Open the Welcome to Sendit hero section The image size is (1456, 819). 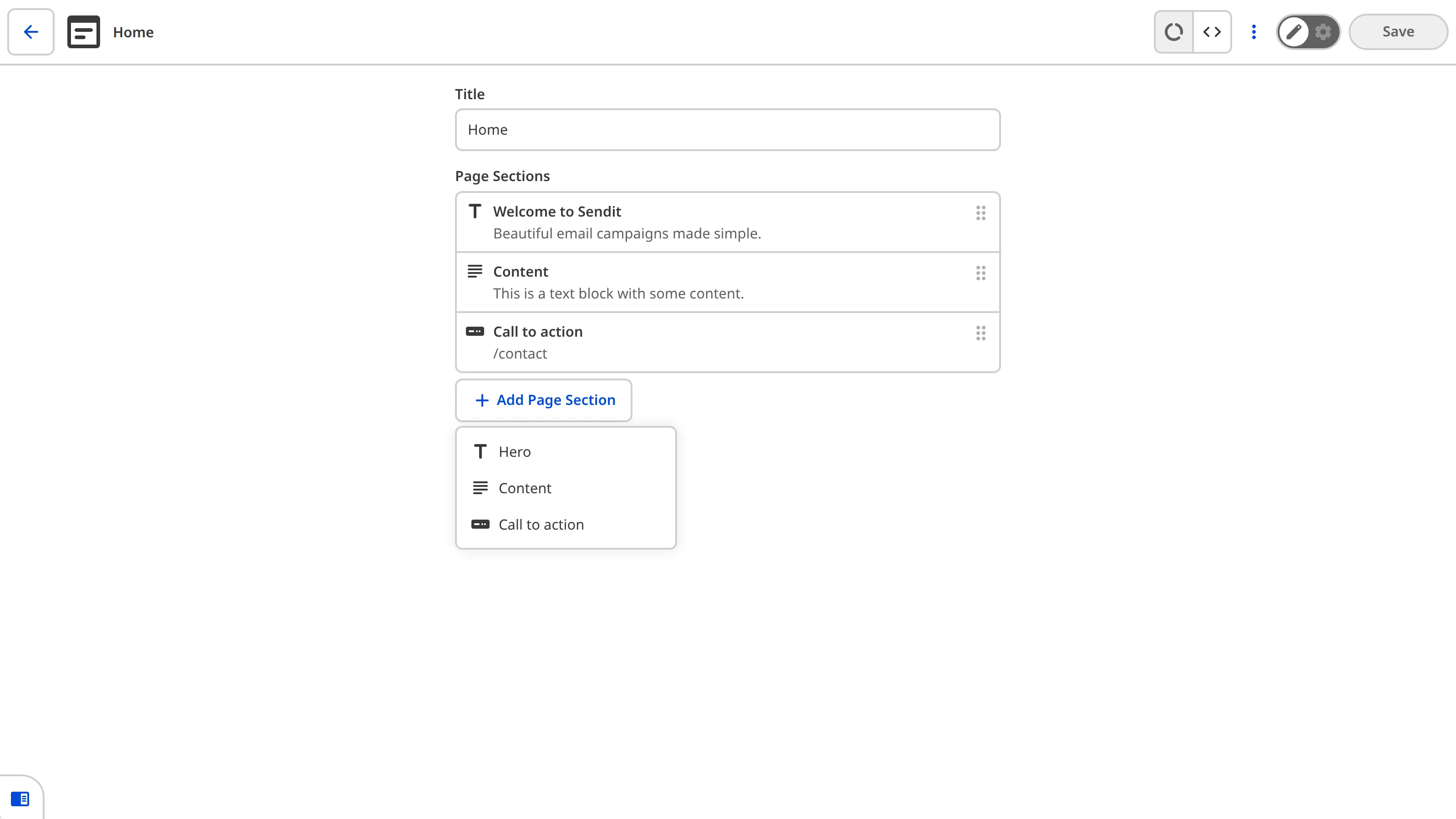click(x=728, y=222)
